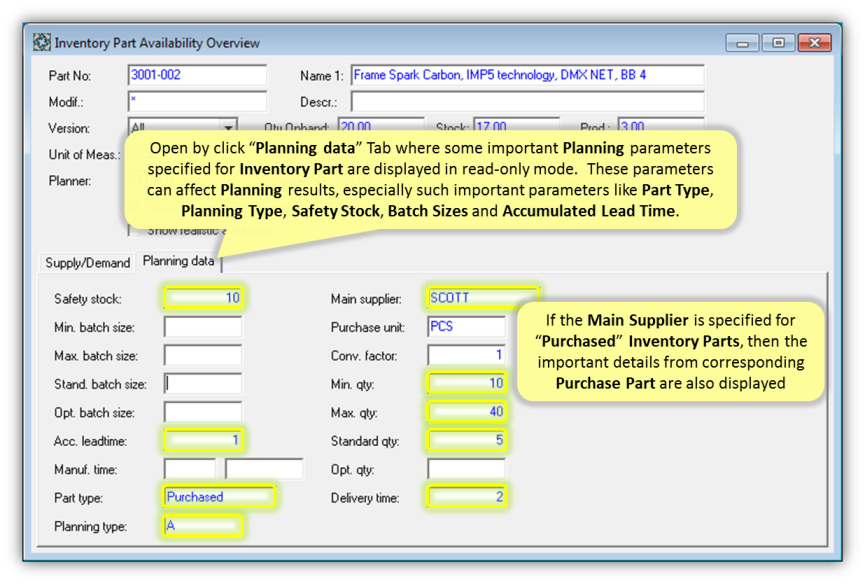Focus the Min. batch size field
The image size is (865, 584).
tap(203, 326)
